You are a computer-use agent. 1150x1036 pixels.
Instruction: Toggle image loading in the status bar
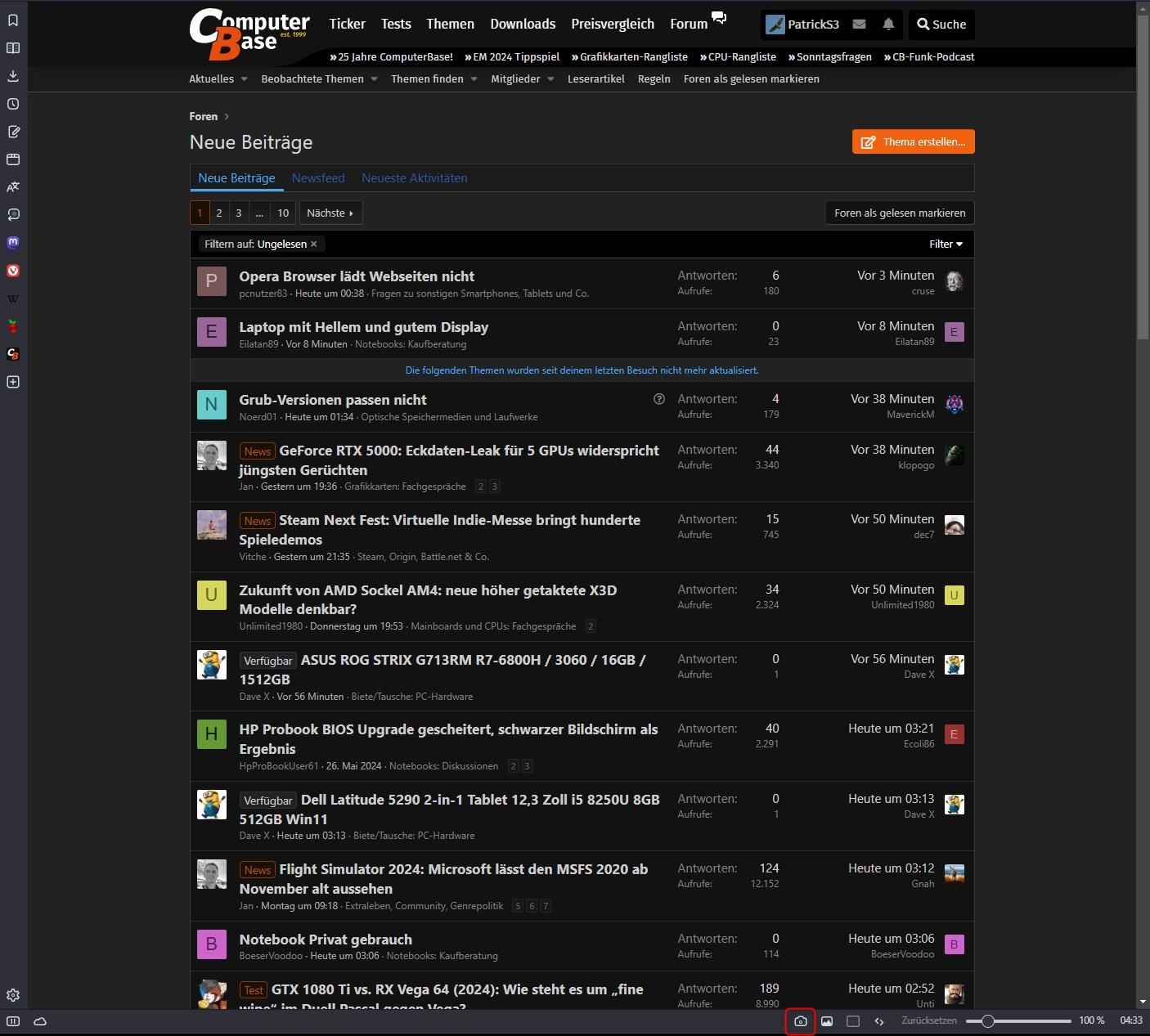pyautogui.click(x=827, y=1021)
